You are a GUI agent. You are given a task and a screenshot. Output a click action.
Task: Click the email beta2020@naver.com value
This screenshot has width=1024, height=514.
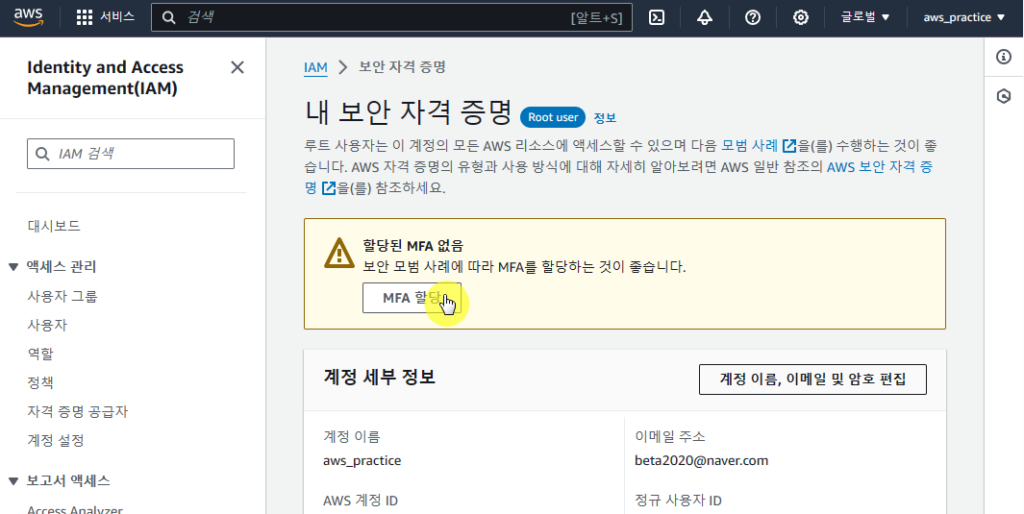coord(701,460)
